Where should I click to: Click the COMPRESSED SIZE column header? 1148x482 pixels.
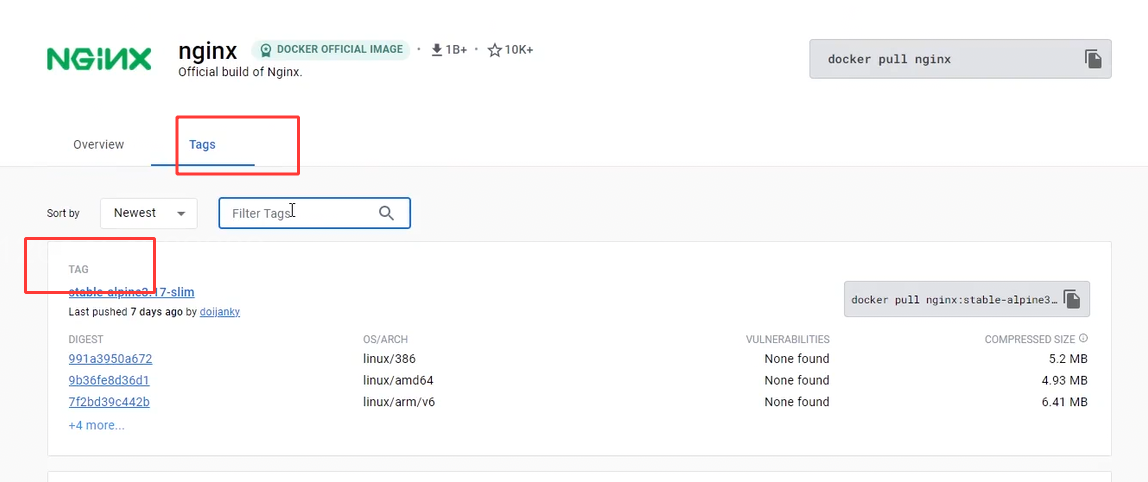tap(1030, 339)
